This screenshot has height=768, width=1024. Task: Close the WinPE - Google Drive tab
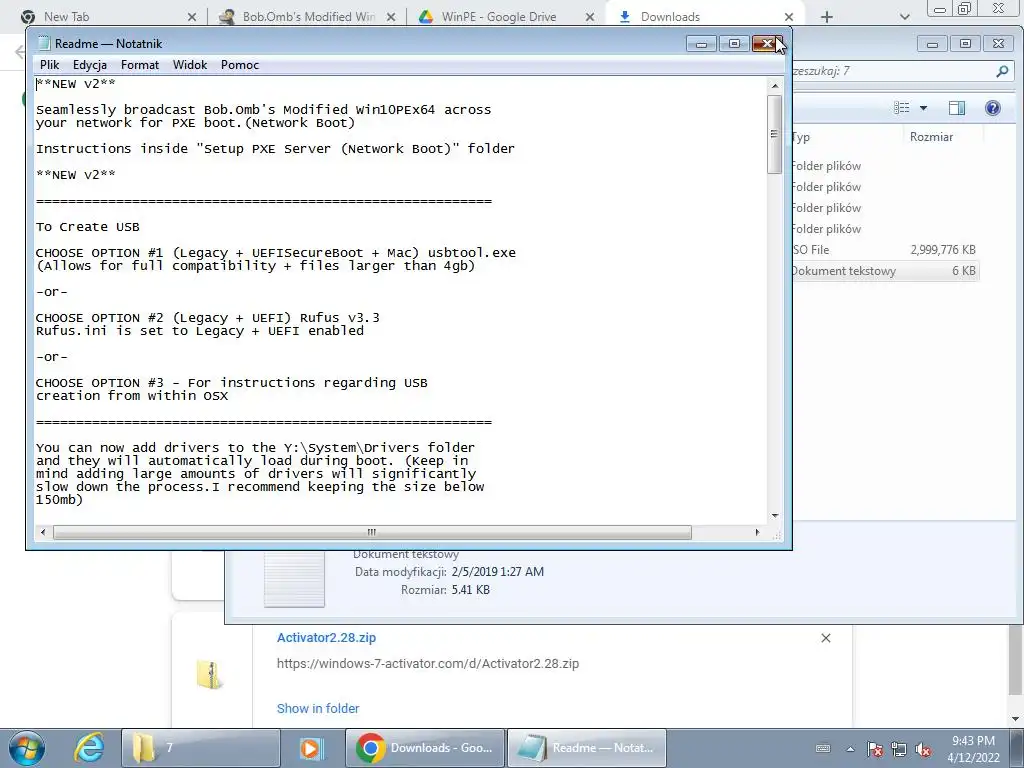(x=590, y=17)
